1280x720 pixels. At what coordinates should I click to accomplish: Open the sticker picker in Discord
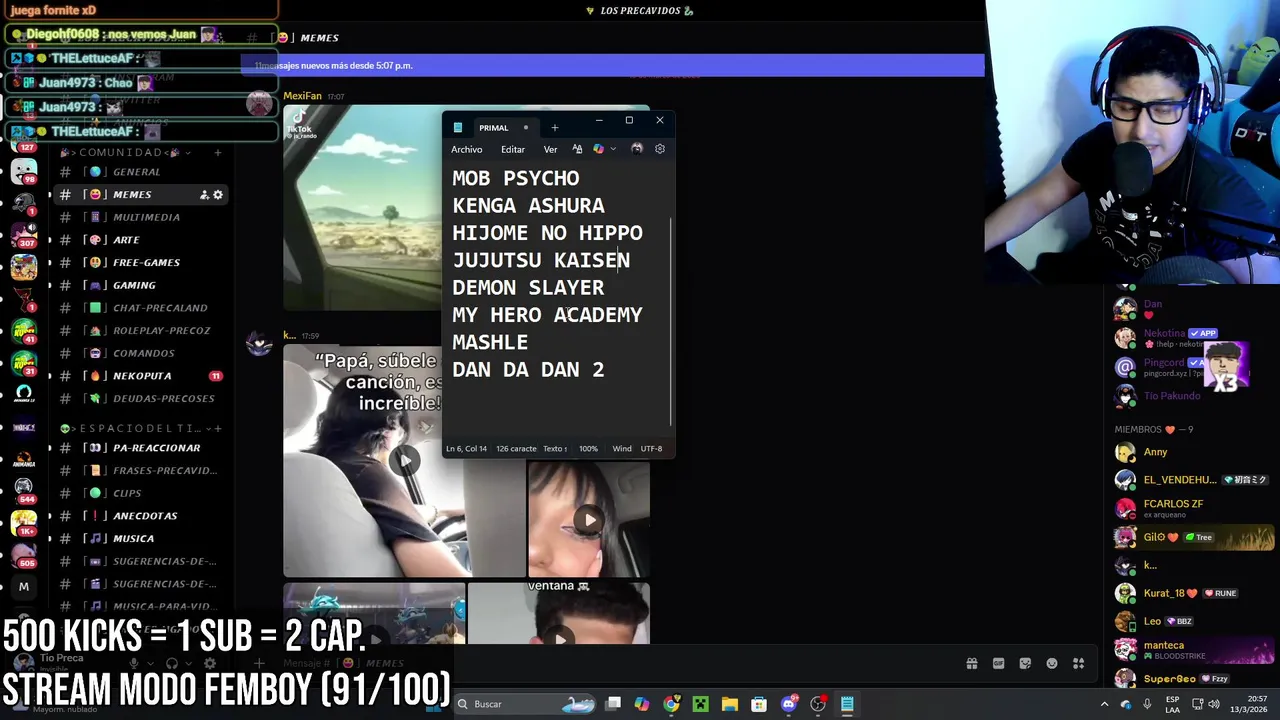(1025, 663)
